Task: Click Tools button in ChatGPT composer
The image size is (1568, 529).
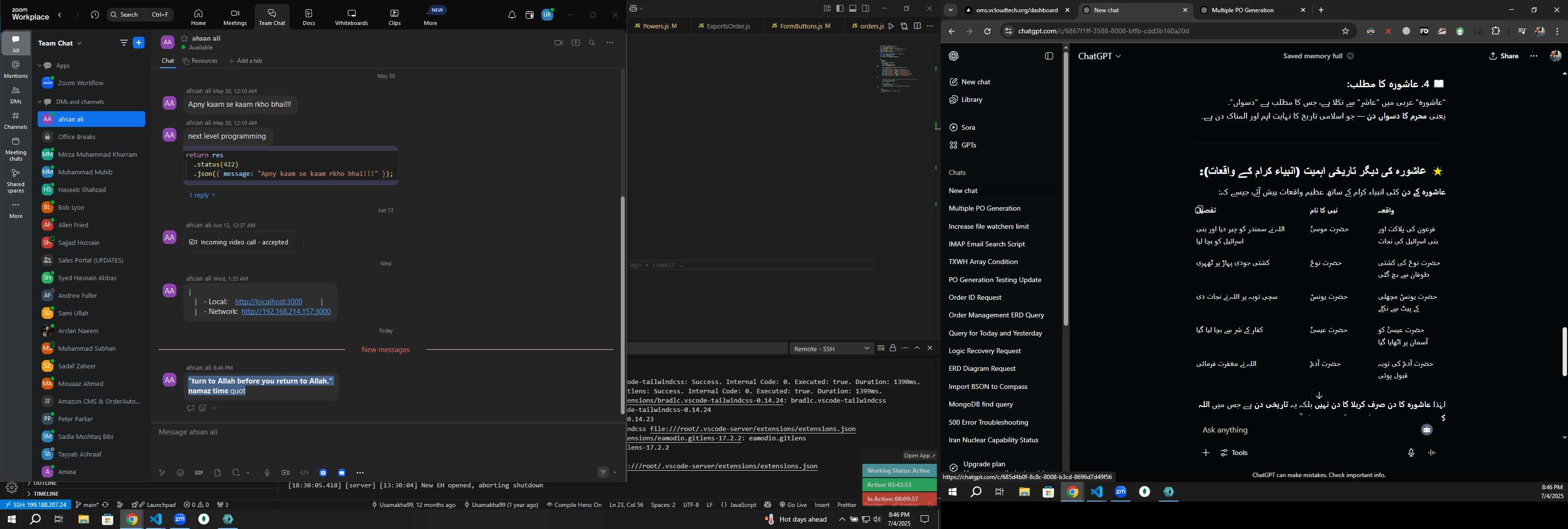Action: pyautogui.click(x=1234, y=453)
